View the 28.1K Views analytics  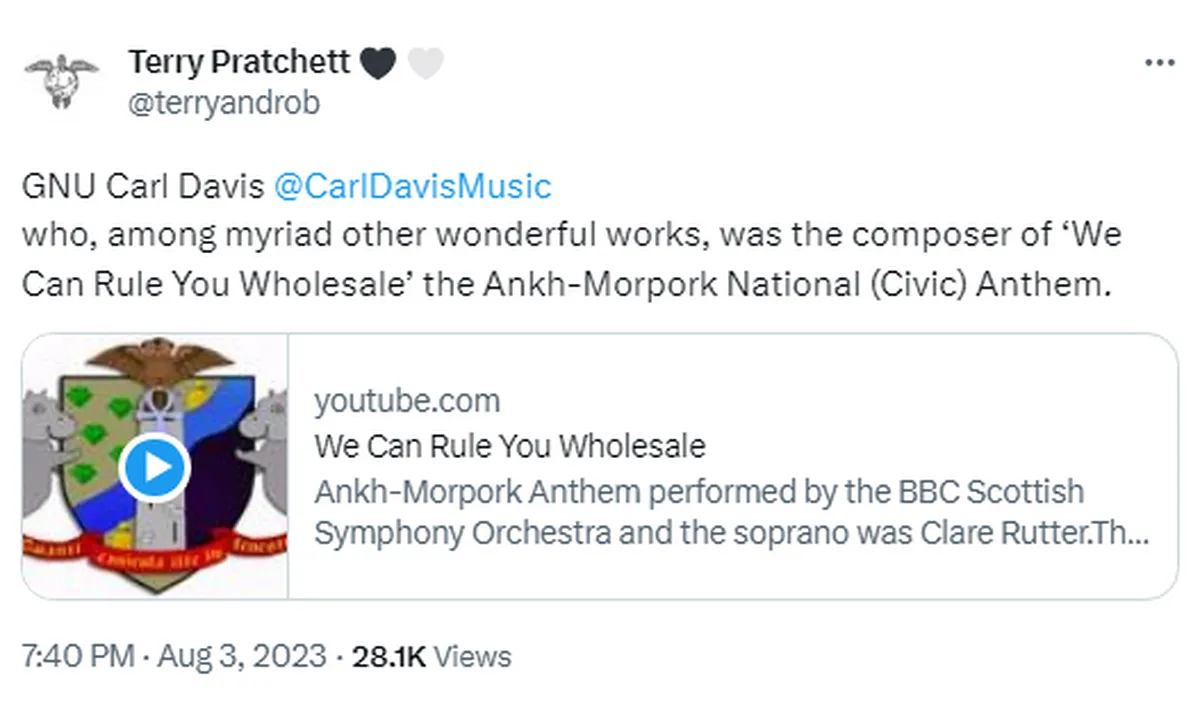430,657
